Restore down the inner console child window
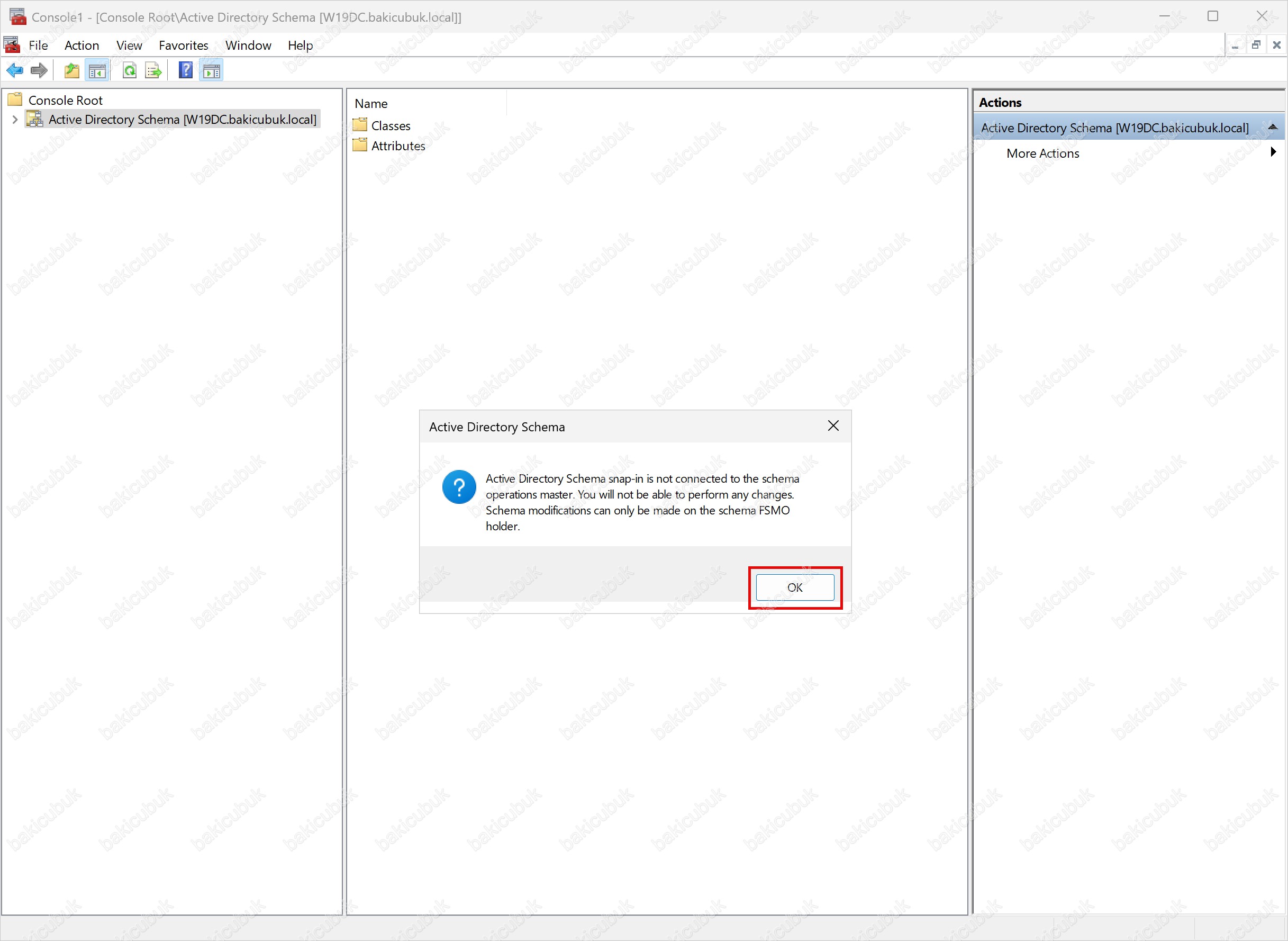This screenshot has width=1288, height=941. point(1256,45)
